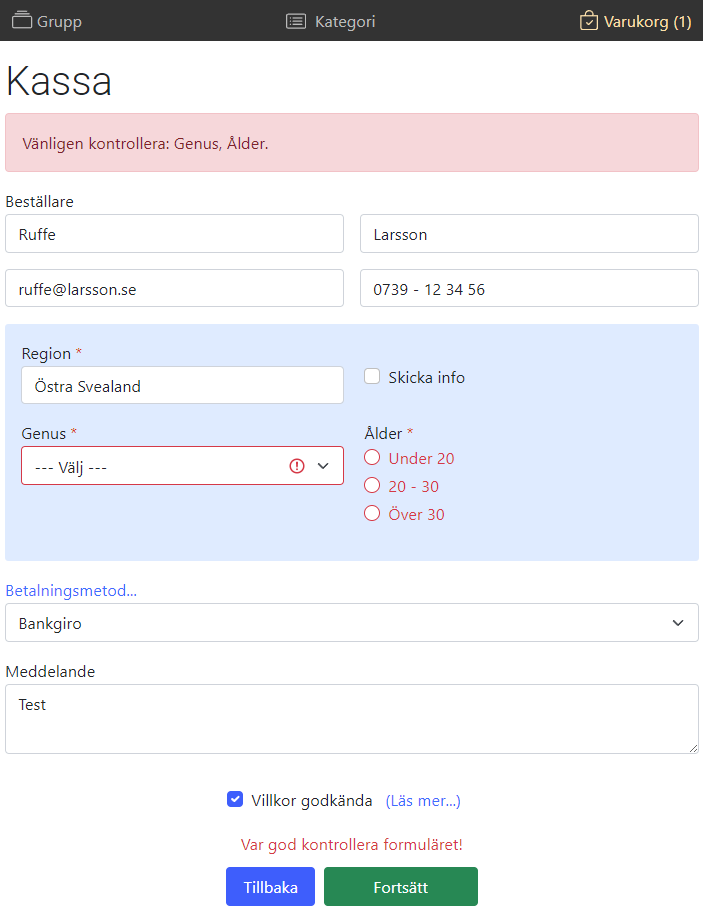Image resolution: width=703 pixels, height=907 pixels.
Task: Enable the Skicka info checkbox
Action: [372, 377]
